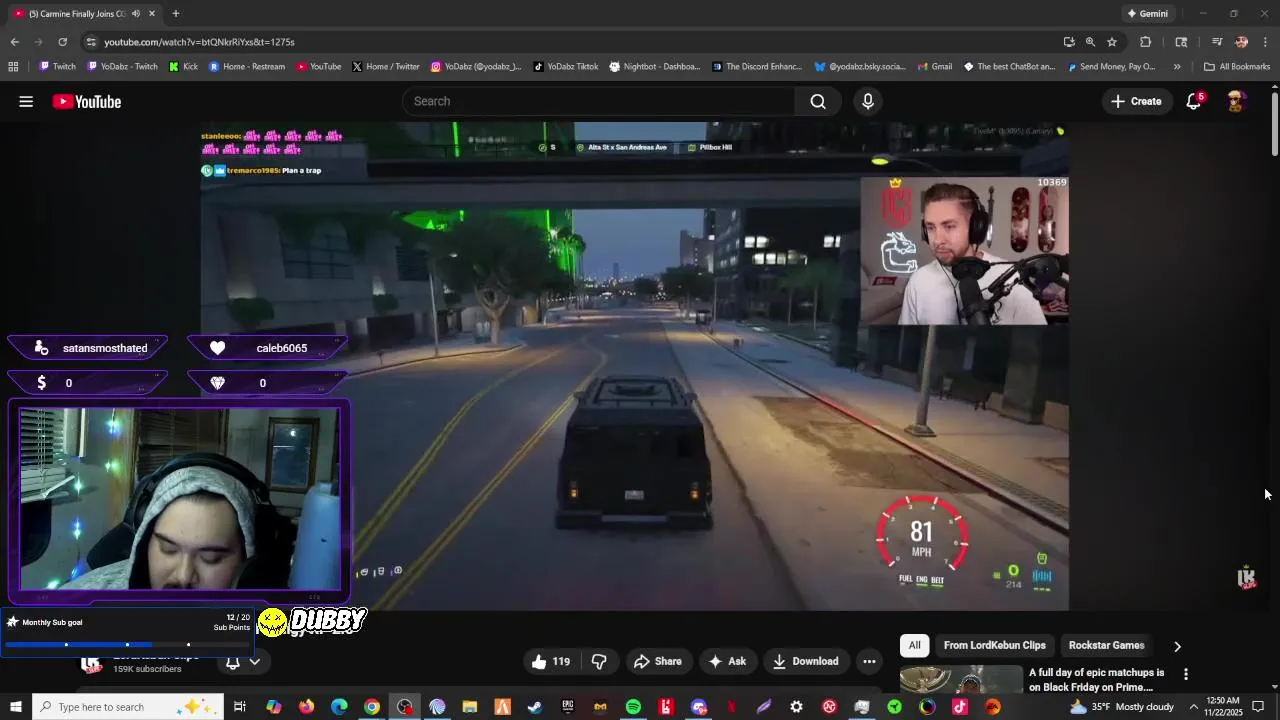Mute the tab via speaker icon
Image resolution: width=1280 pixels, height=720 pixels.
click(136, 14)
